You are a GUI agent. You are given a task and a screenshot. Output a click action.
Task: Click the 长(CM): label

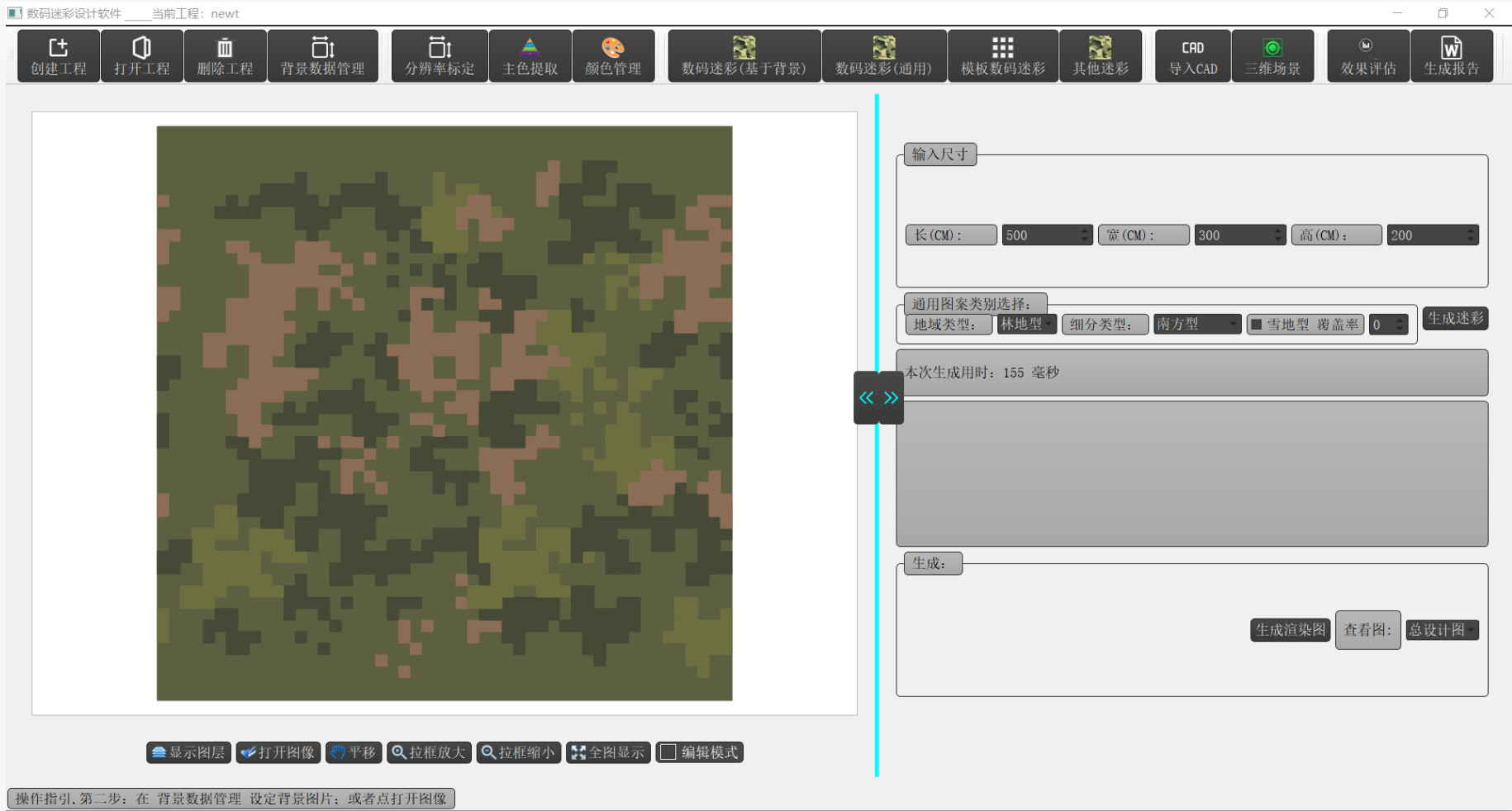click(952, 235)
